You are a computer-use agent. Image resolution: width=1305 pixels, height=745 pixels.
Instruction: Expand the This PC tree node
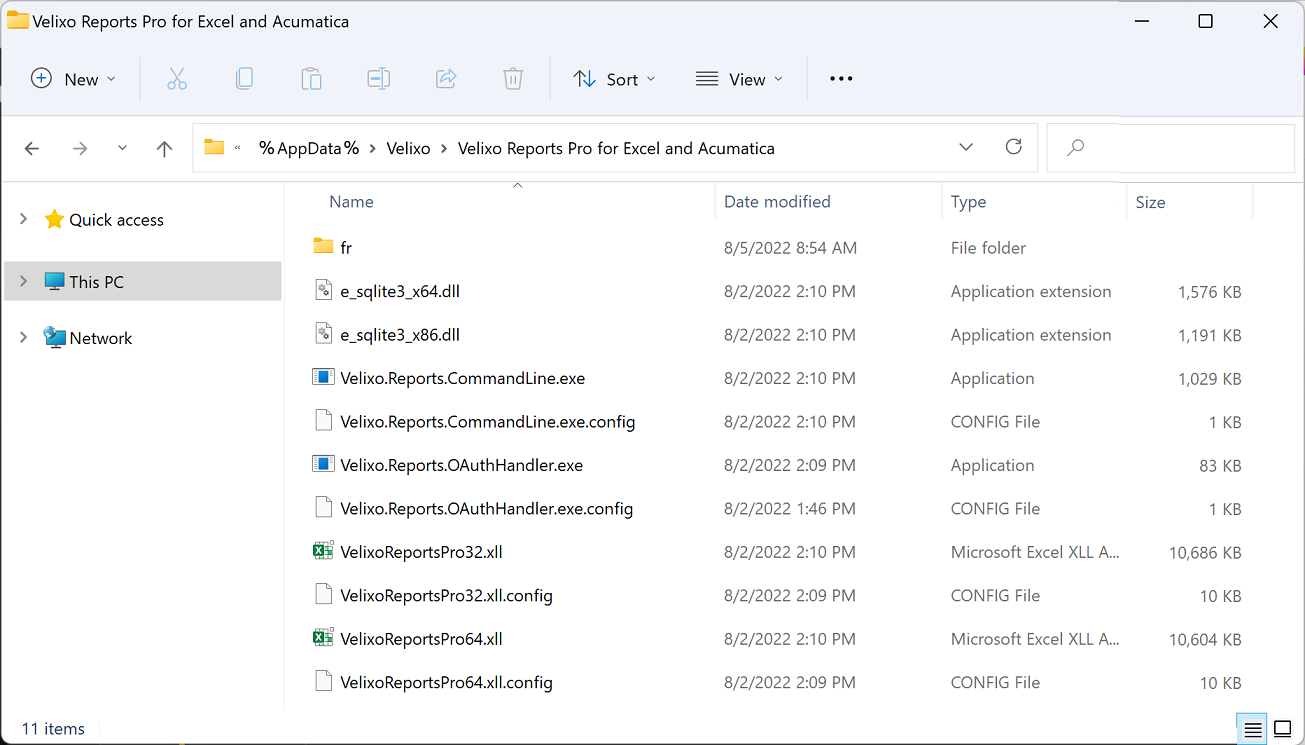(23, 282)
